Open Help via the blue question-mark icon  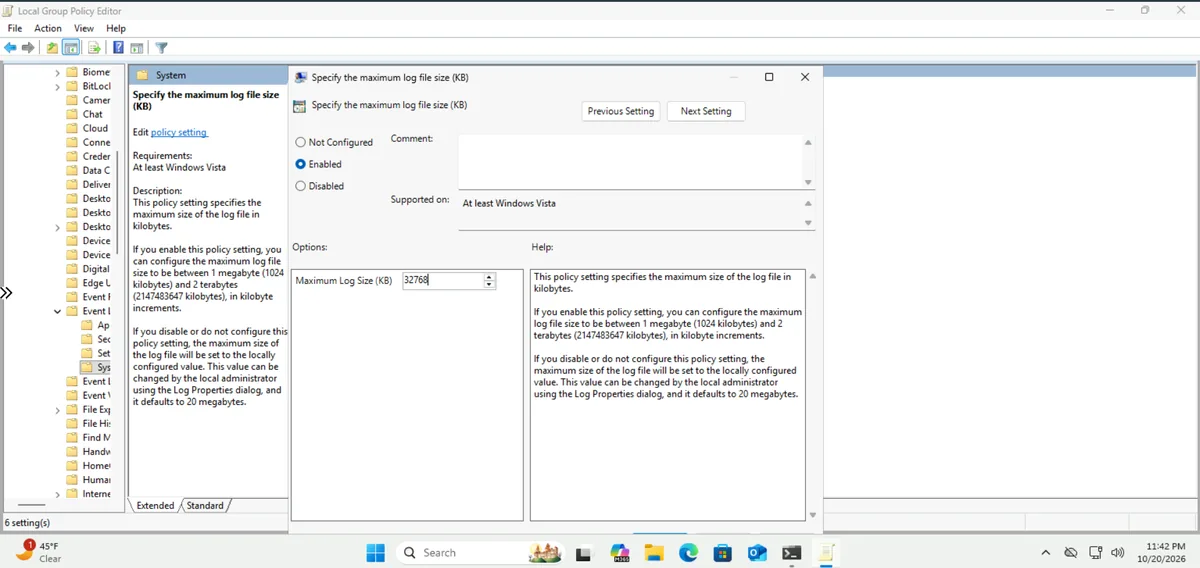[118, 47]
